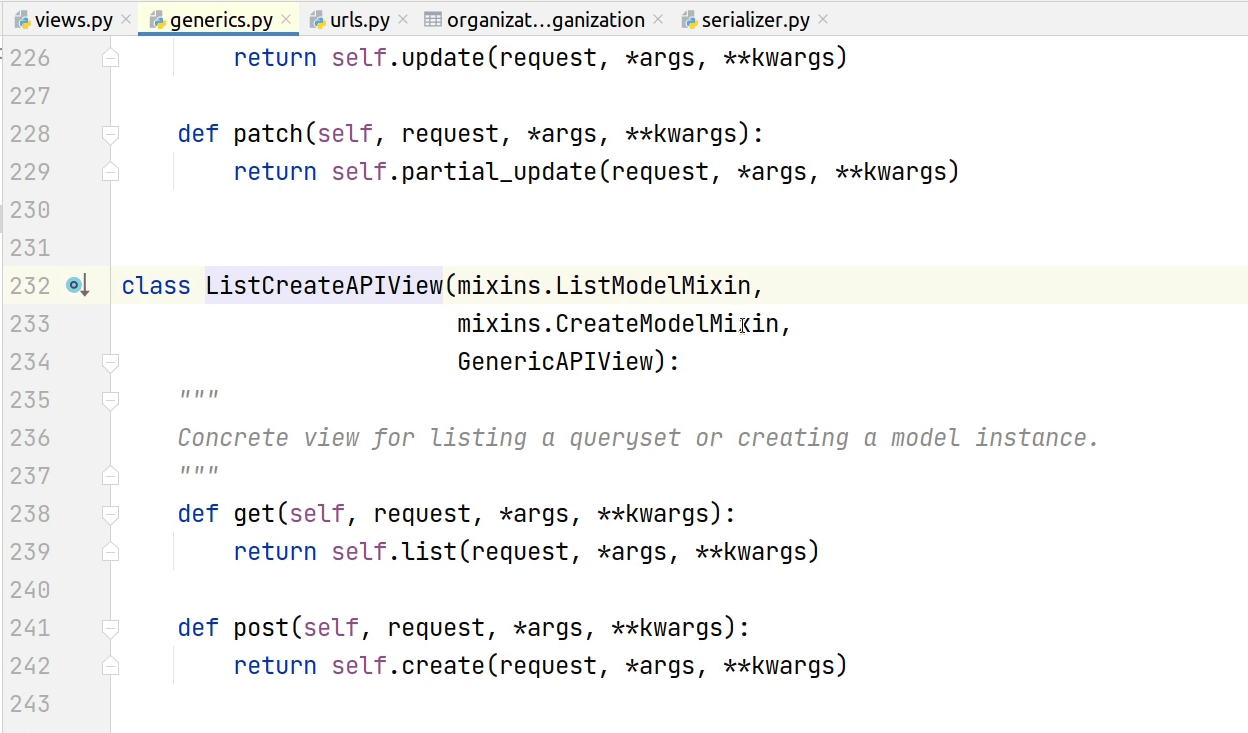Screen dimensions: 1248x733
Task: Close the generics.py tab
Action: pyautogui.click(x=285, y=20)
